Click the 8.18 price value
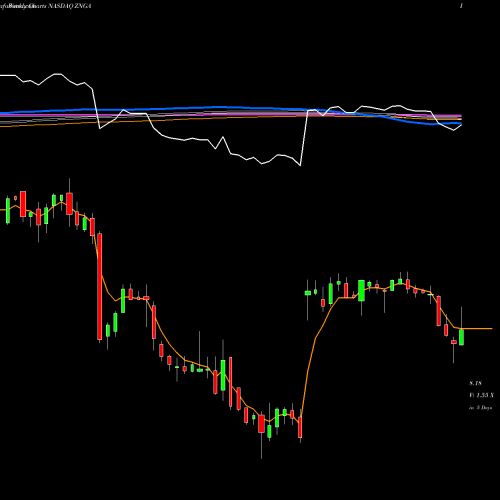Viewport: 500px width, 500px height. coord(475,383)
